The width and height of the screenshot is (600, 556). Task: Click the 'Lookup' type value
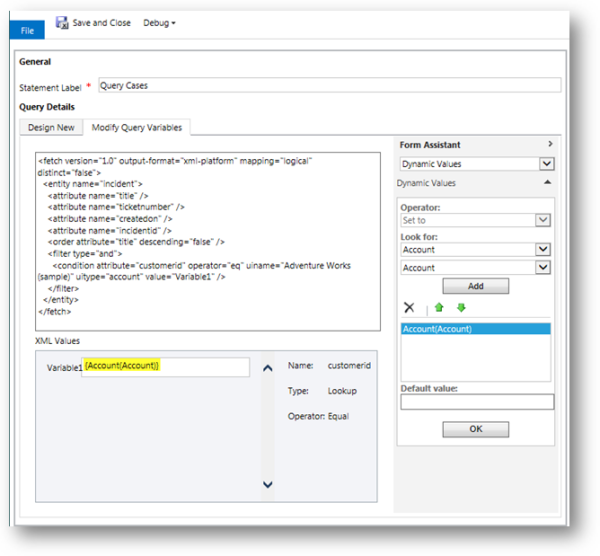342,391
